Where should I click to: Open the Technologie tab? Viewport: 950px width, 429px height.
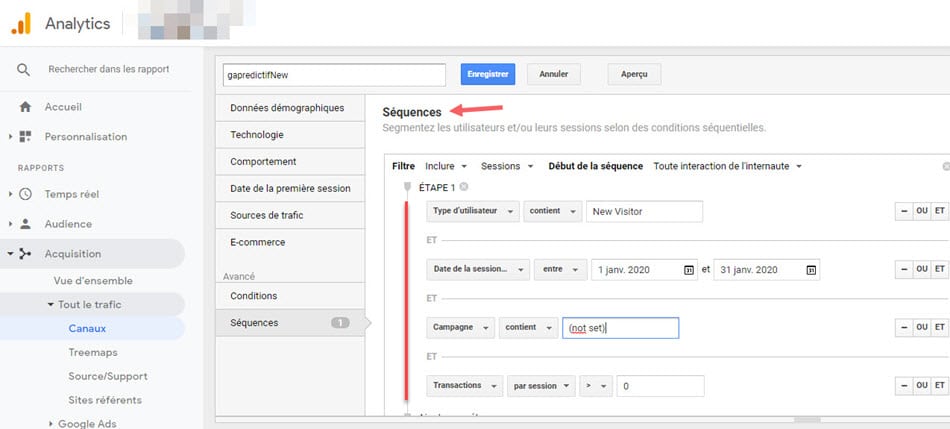point(290,135)
